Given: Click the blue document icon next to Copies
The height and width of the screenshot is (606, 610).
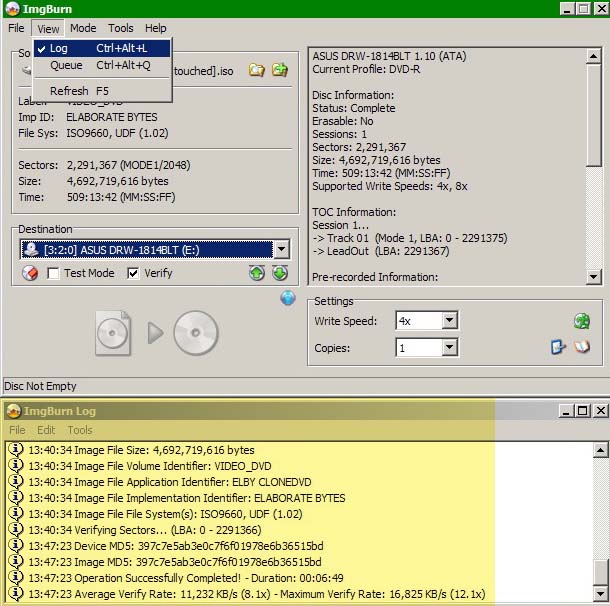Looking at the screenshot, I should click(558, 347).
